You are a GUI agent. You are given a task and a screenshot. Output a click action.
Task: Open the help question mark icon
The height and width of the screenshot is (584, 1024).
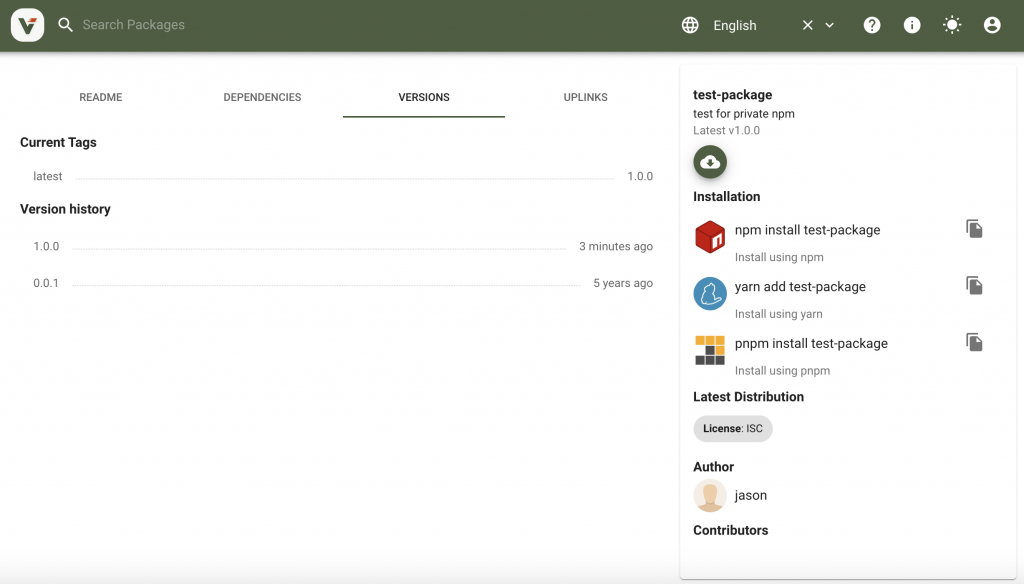click(x=872, y=25)
